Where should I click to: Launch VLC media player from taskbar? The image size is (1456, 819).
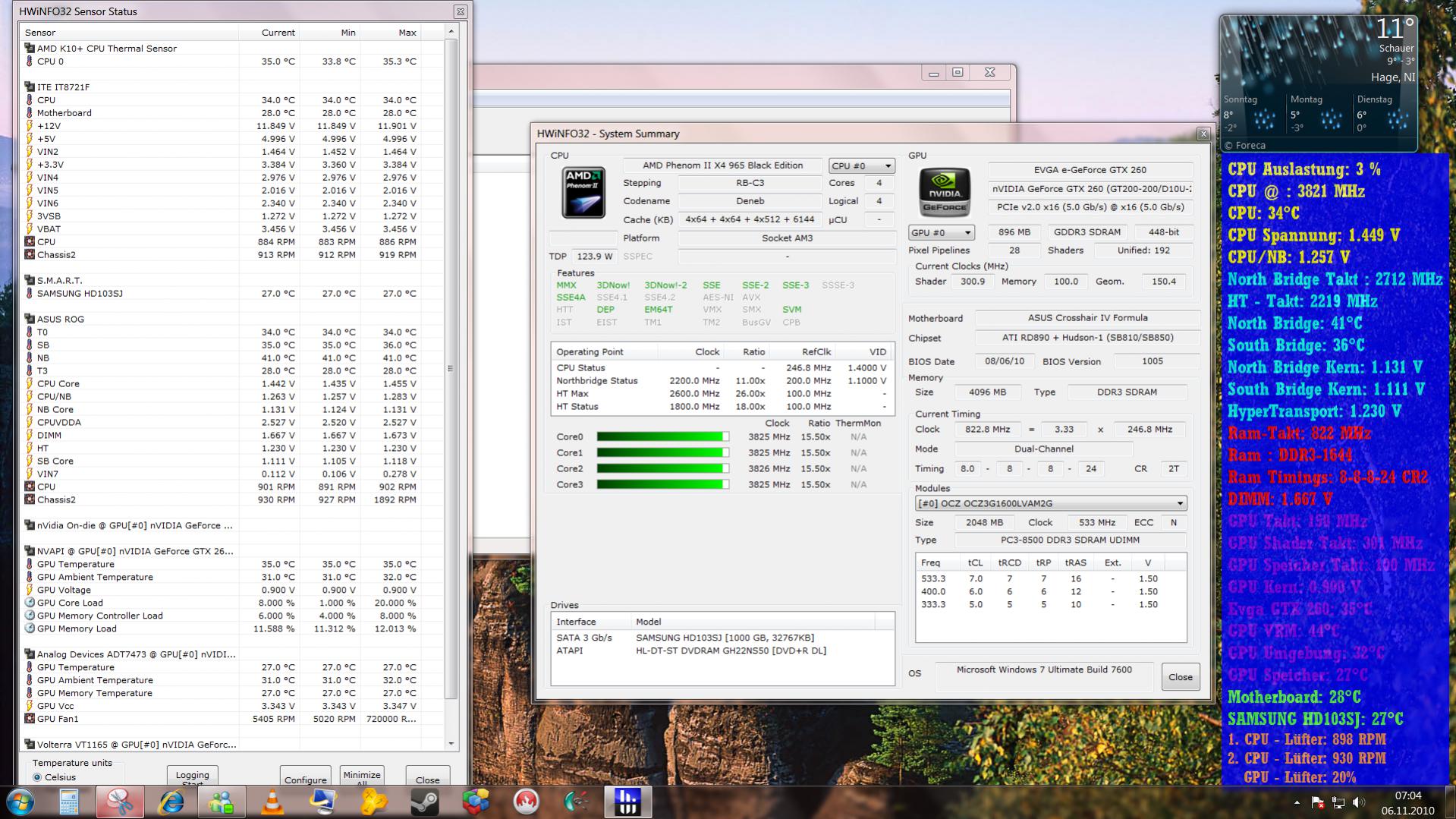pyautogui.click(x=272, y=802)
